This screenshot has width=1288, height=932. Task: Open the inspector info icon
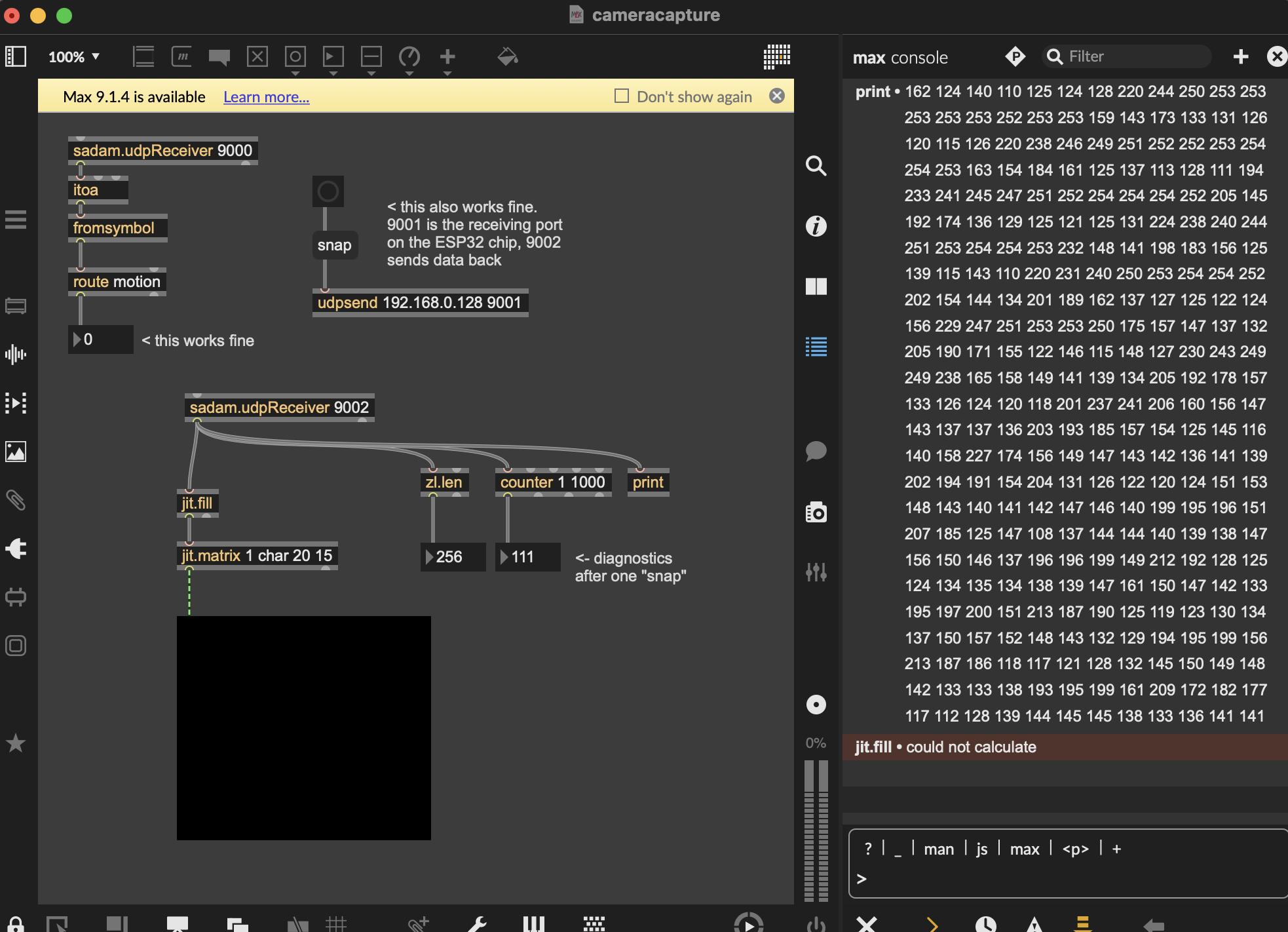(816, 226)
